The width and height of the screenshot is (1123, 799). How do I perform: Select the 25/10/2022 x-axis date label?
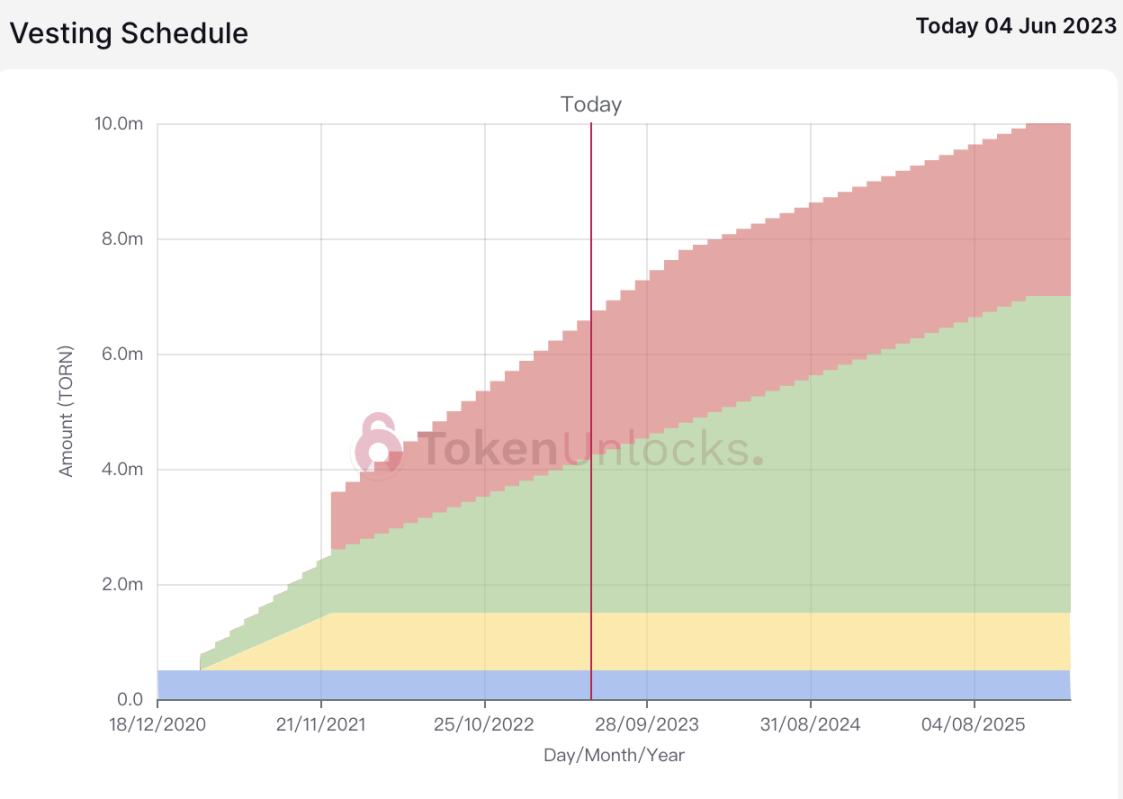484,725
